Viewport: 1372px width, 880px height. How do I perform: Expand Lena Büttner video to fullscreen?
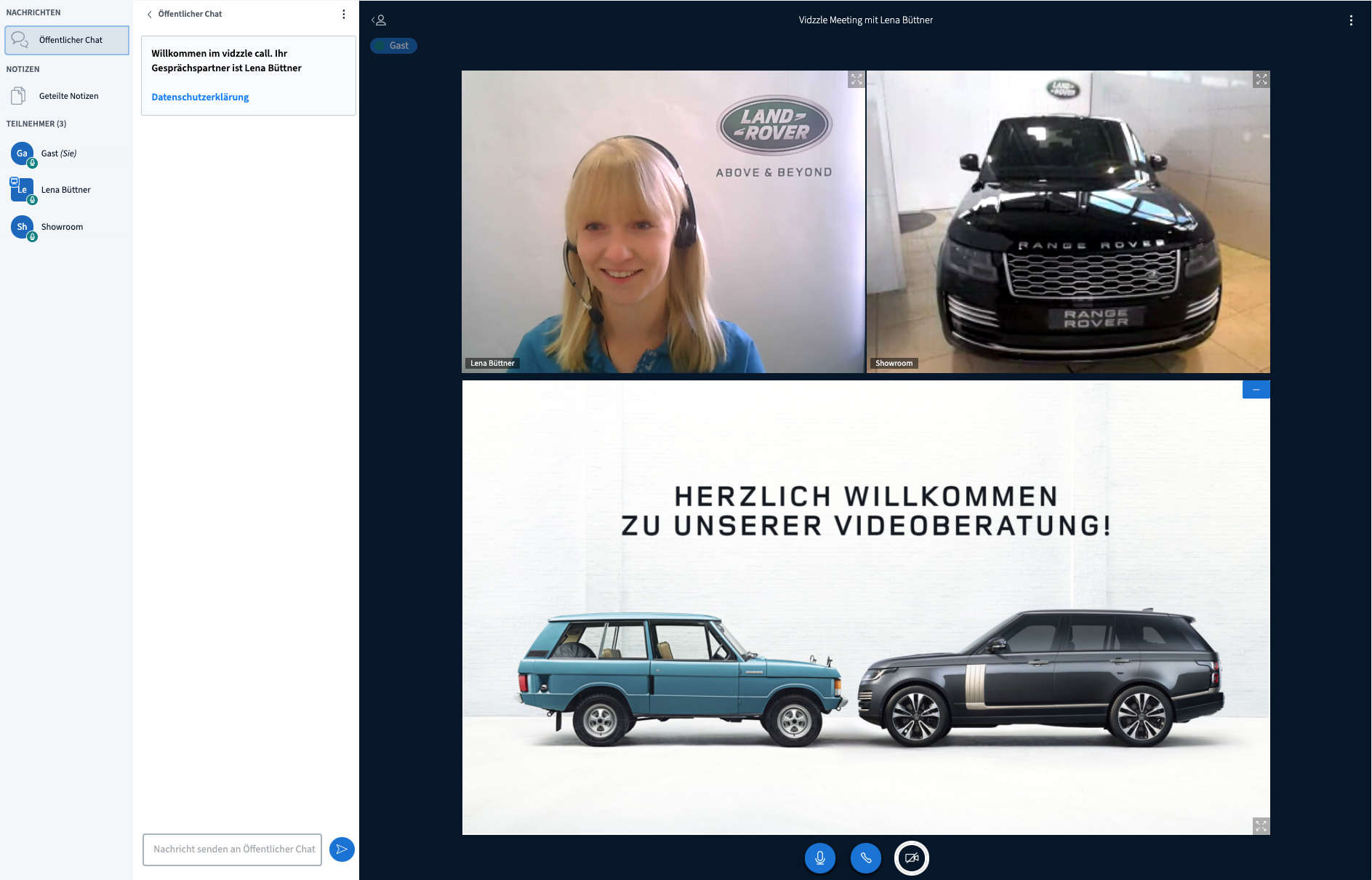click(x=857, y=79)
